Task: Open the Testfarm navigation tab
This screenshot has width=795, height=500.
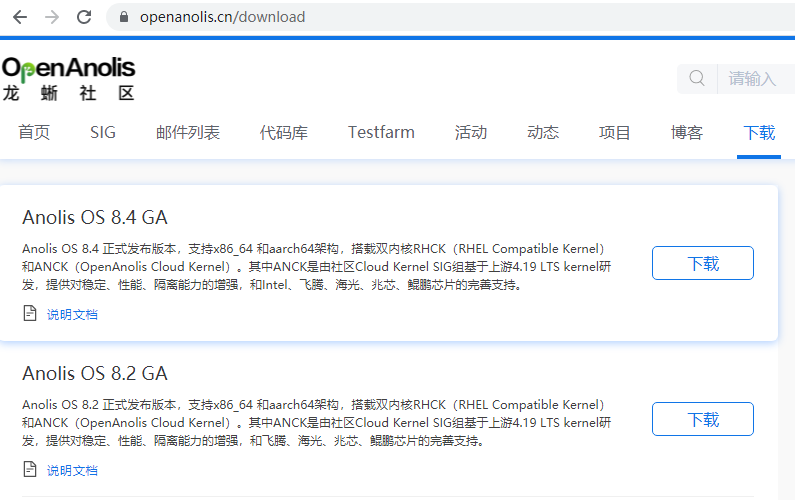Action: pyautogui.click(x=381, y=132)
